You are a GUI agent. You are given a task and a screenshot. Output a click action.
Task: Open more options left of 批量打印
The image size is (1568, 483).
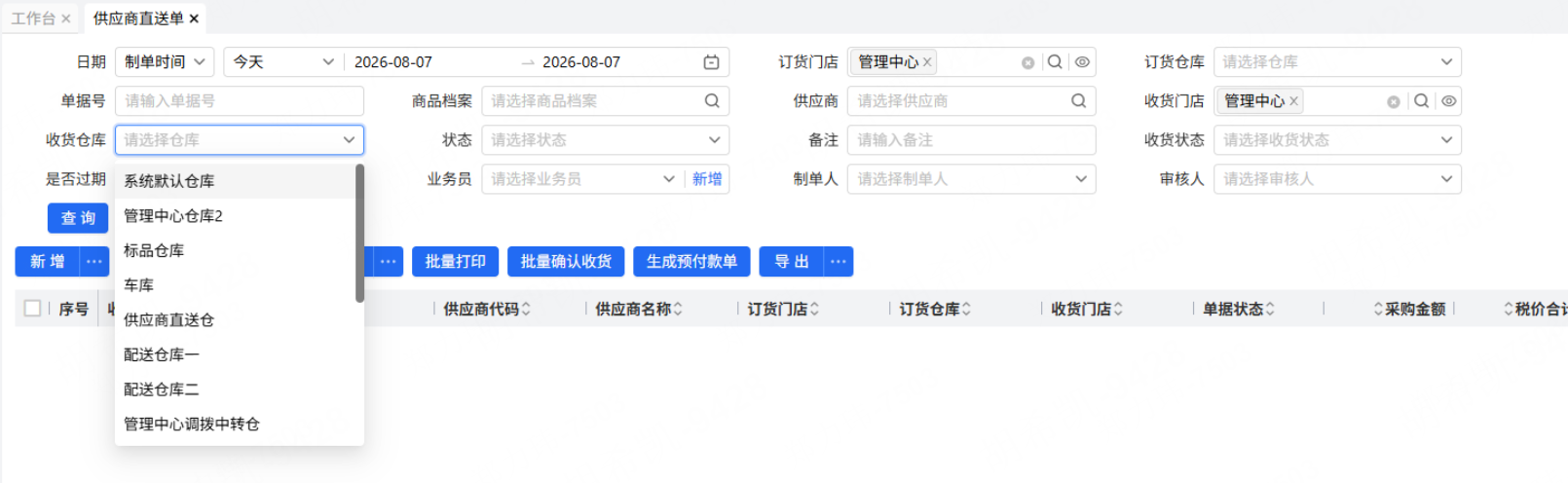pyautogui.click(x=388, y=262)
